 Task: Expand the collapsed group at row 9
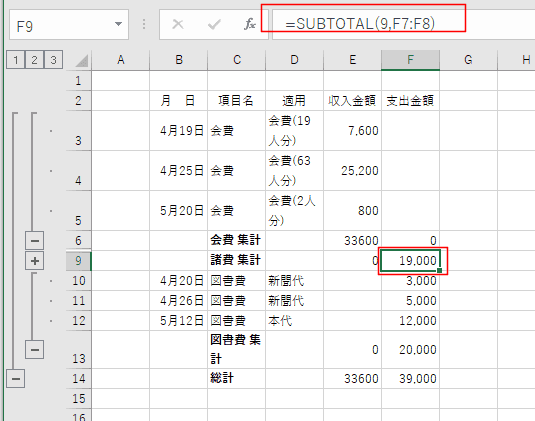pyautogui.click(x=34, y=261)
